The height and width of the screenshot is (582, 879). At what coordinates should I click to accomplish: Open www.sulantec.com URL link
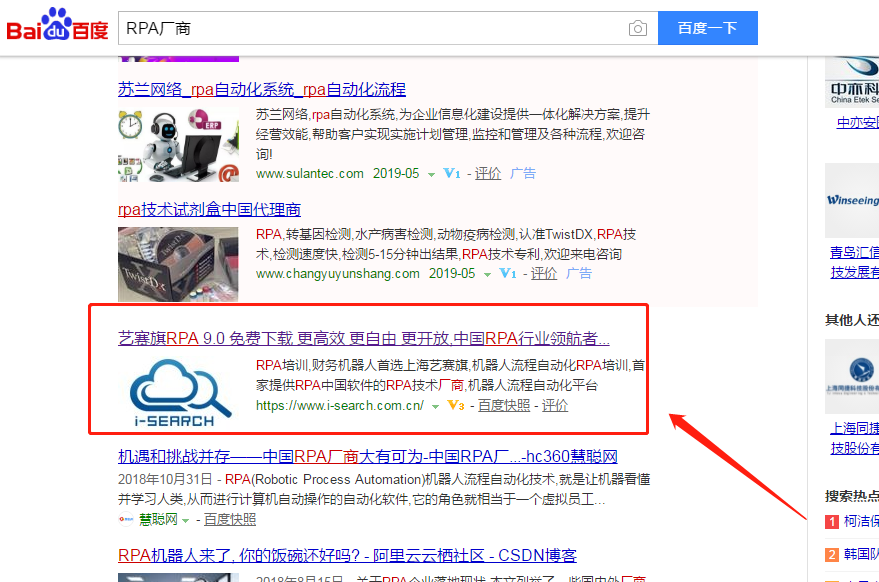coord(309,174)
